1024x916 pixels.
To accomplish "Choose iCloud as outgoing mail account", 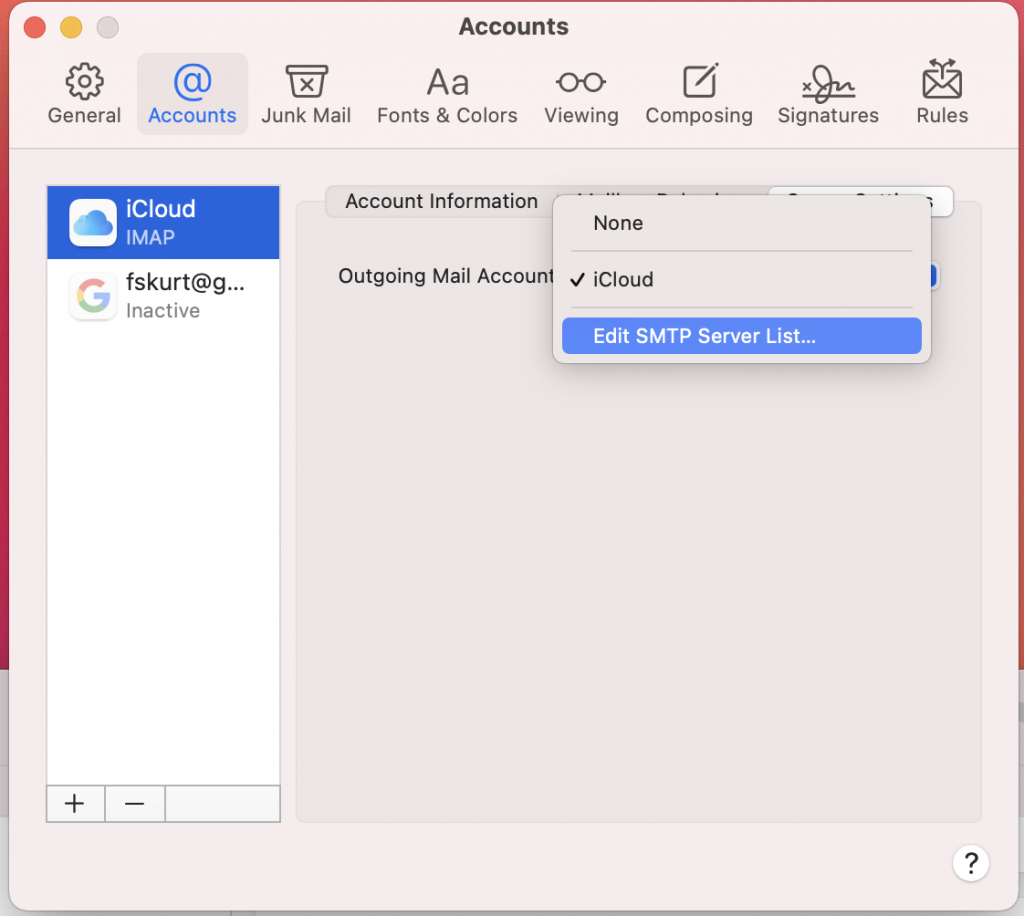I will click(742, 279).
